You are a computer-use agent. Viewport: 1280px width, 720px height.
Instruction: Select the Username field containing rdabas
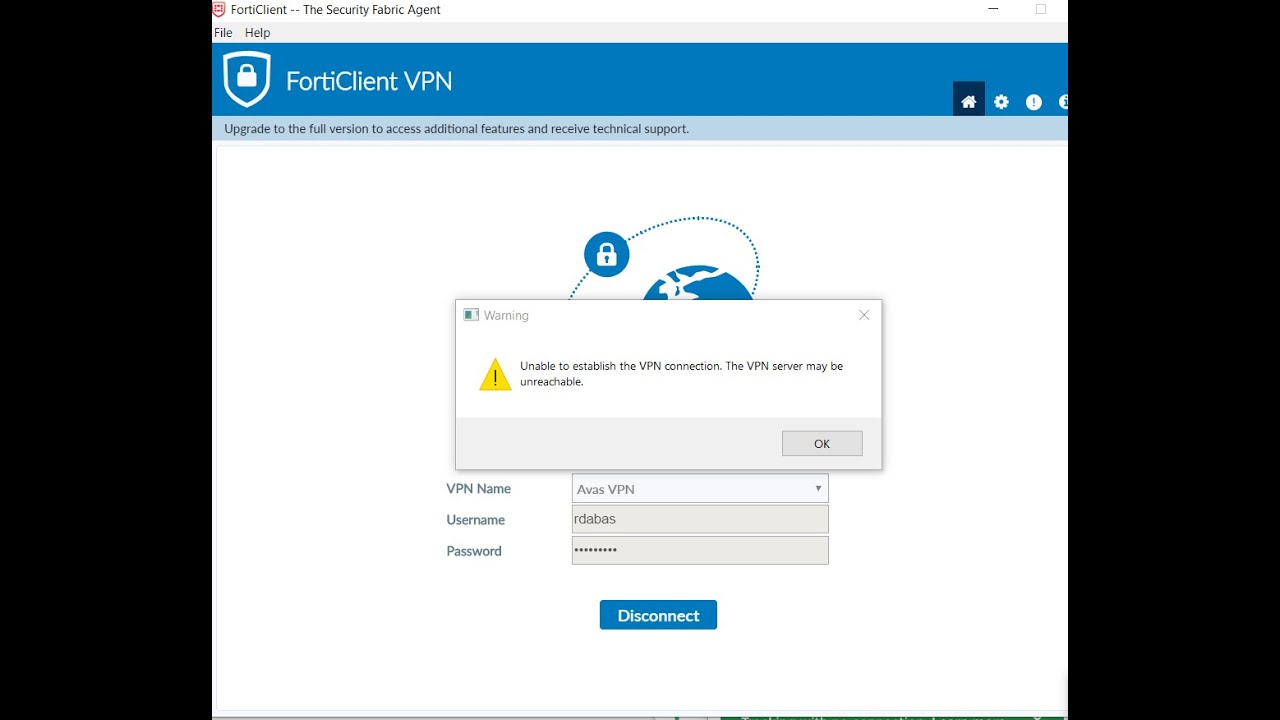[x=699, y=518]
